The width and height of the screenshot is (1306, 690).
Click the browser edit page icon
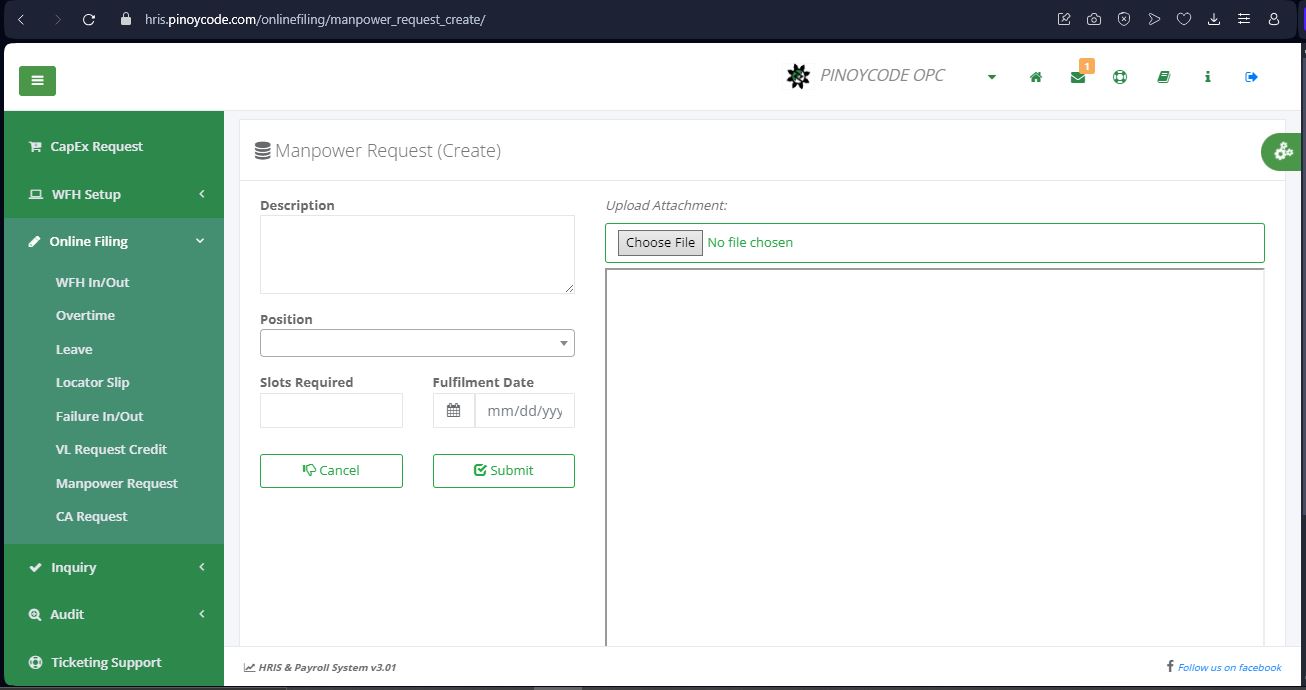click(x=1064, y=19)
